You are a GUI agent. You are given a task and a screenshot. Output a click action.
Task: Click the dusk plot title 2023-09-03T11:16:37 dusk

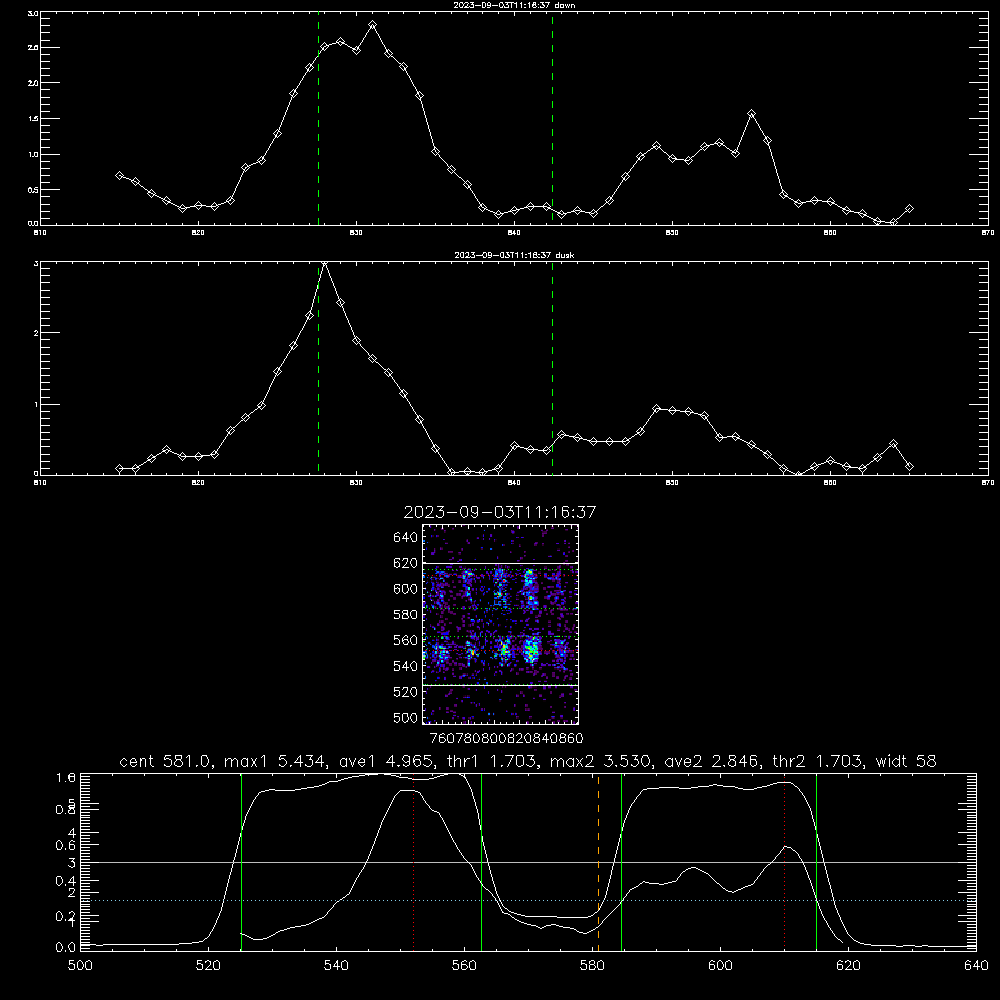click(514, 255)
